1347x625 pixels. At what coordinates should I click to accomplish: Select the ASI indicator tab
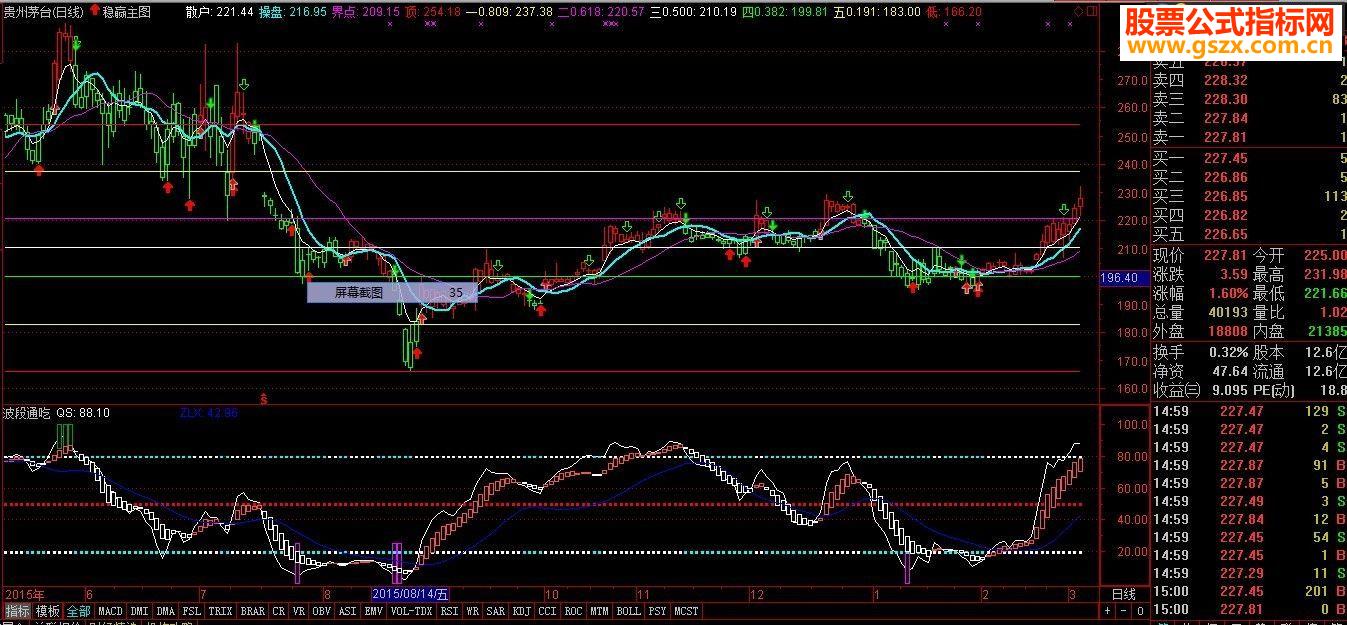[347, 610]
